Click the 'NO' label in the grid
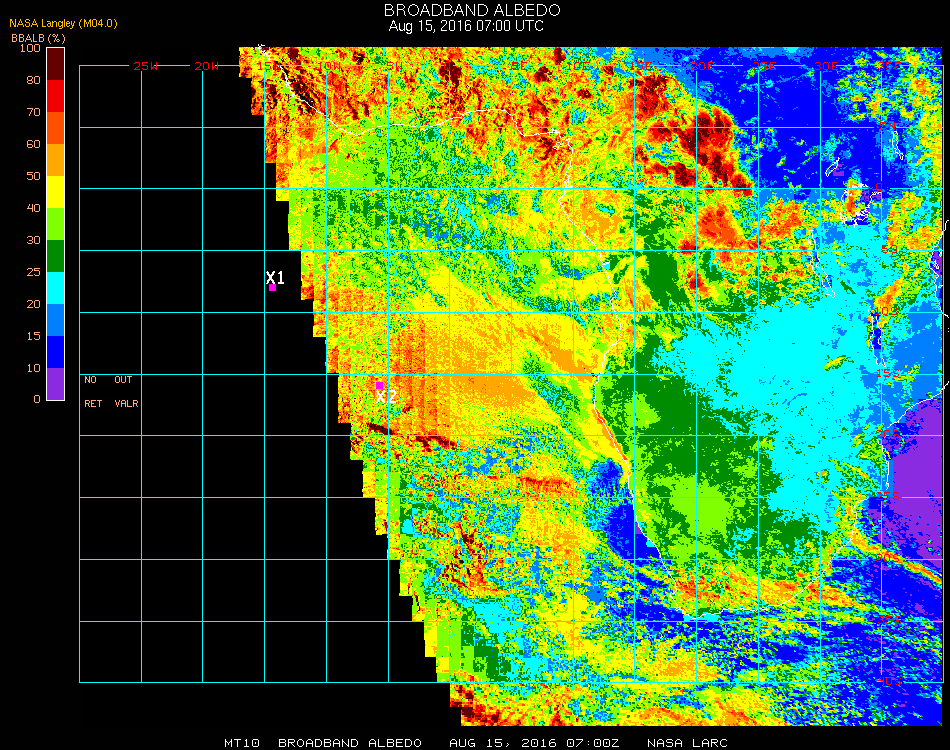This screenshot has height=750, width=950. 90,380
